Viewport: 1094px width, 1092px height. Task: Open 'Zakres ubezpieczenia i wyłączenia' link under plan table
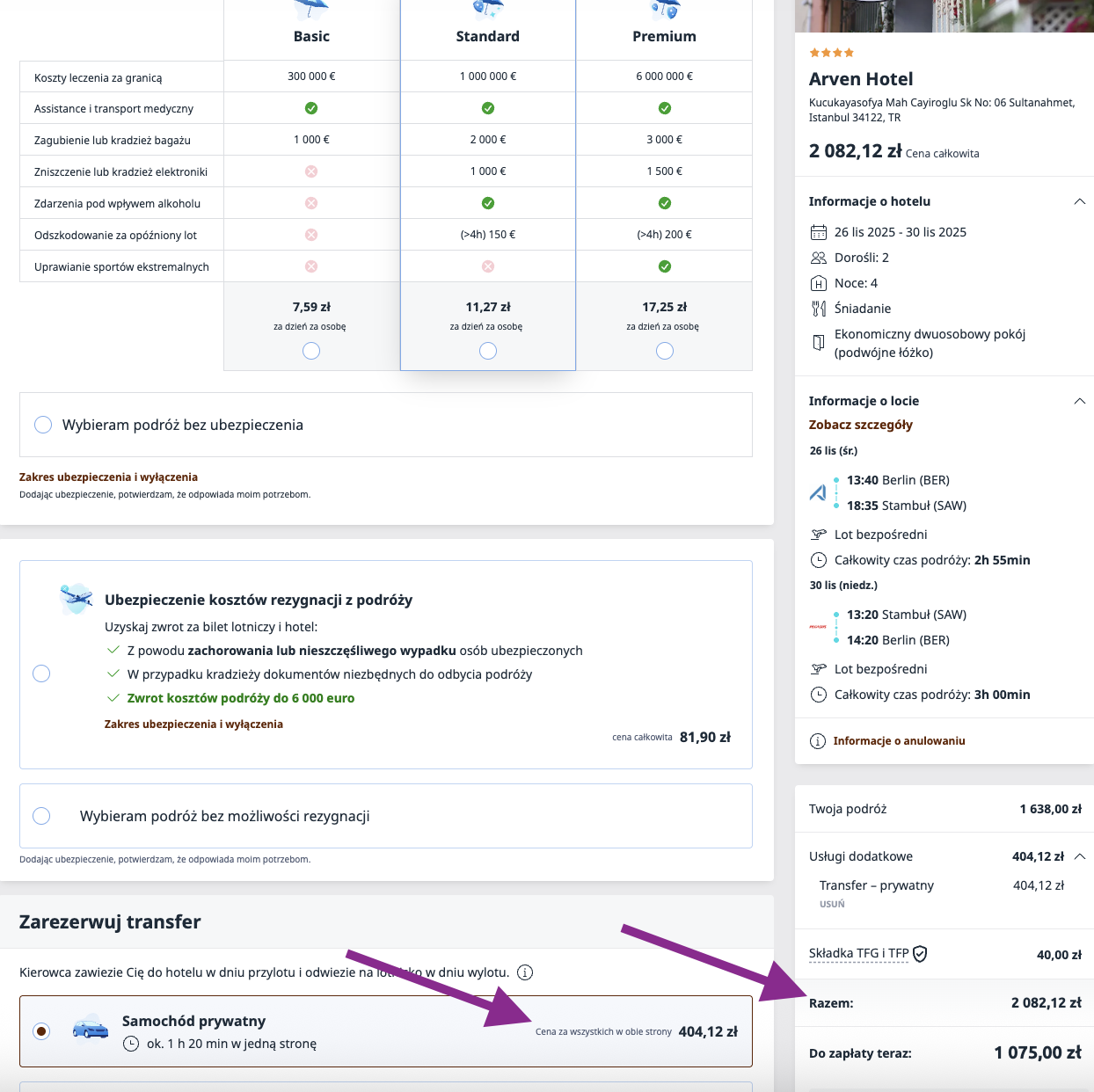108,477
